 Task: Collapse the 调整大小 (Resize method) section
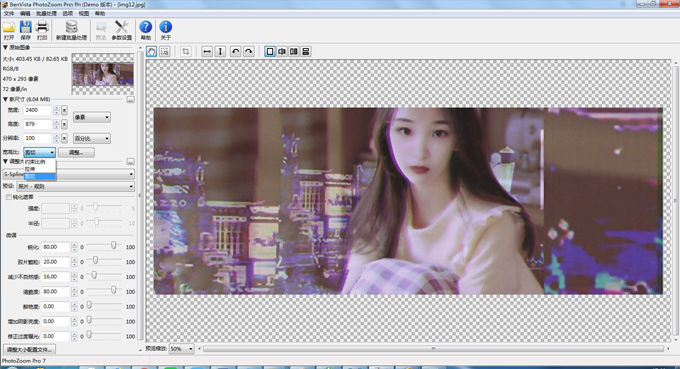pyautogui.click(x=5, y=161)
